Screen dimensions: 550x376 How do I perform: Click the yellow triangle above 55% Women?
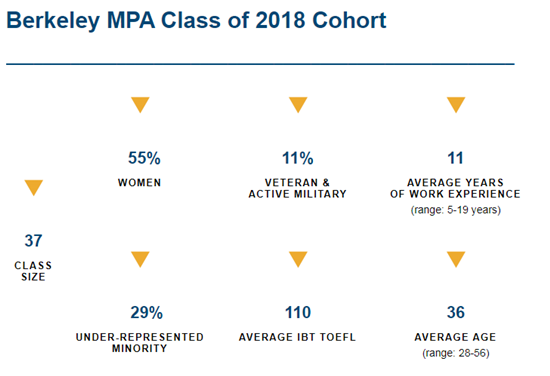[x=140, y=105]
